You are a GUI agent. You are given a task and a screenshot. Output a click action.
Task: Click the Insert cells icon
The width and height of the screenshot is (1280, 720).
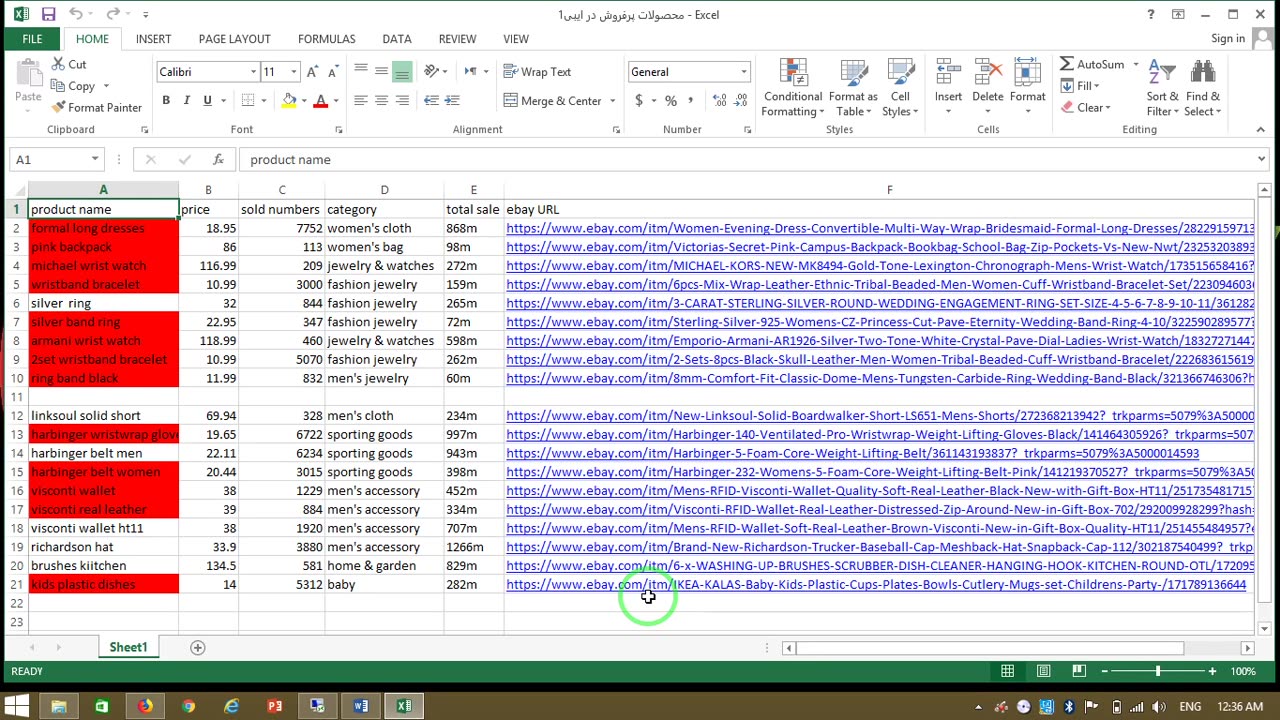pos(948,72)
